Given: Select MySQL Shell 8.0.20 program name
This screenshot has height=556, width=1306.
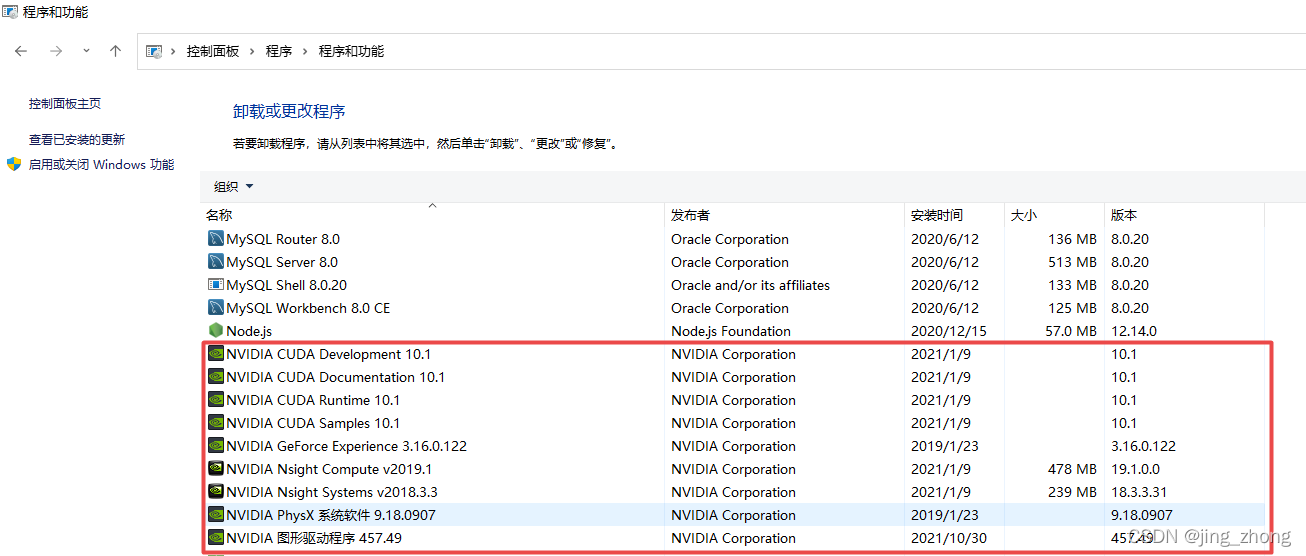Looking at the screenshot, I should (287, 285).
